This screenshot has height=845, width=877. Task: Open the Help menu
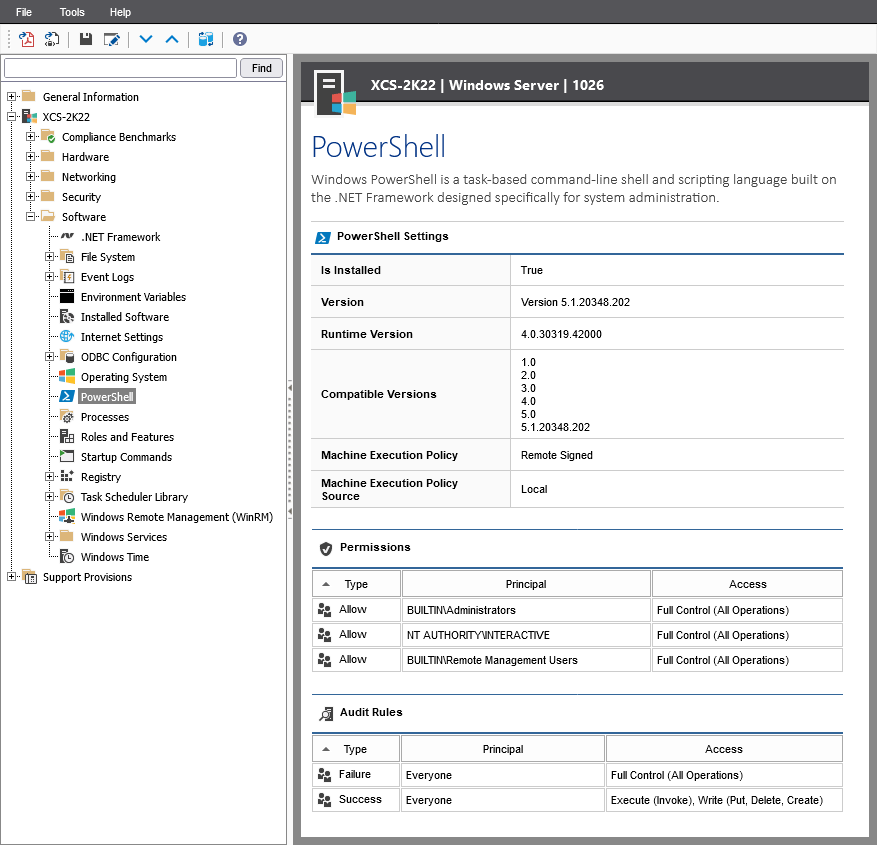[x=120, y=12]
